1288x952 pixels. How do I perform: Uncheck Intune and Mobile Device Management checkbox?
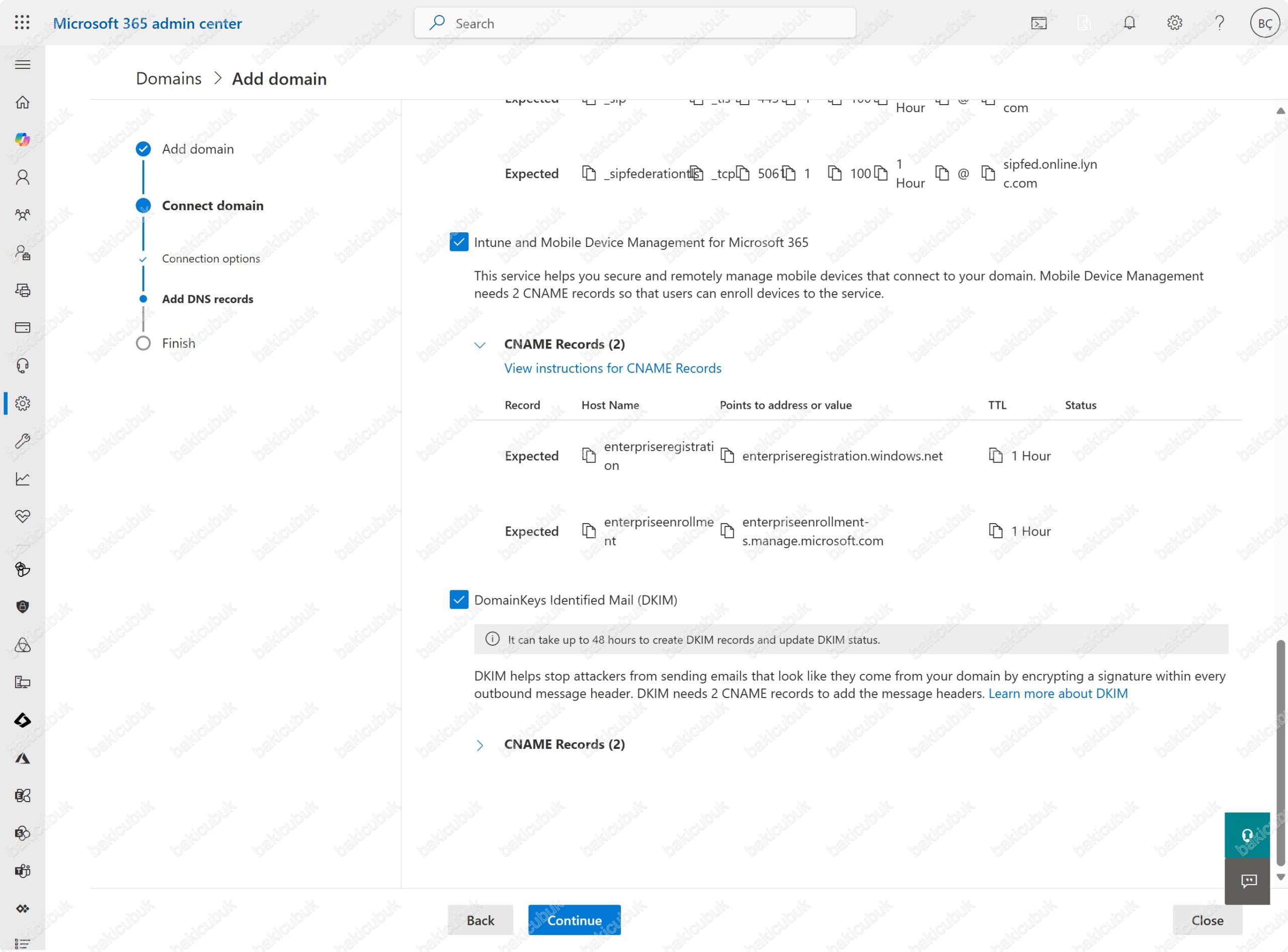point(459,242)
